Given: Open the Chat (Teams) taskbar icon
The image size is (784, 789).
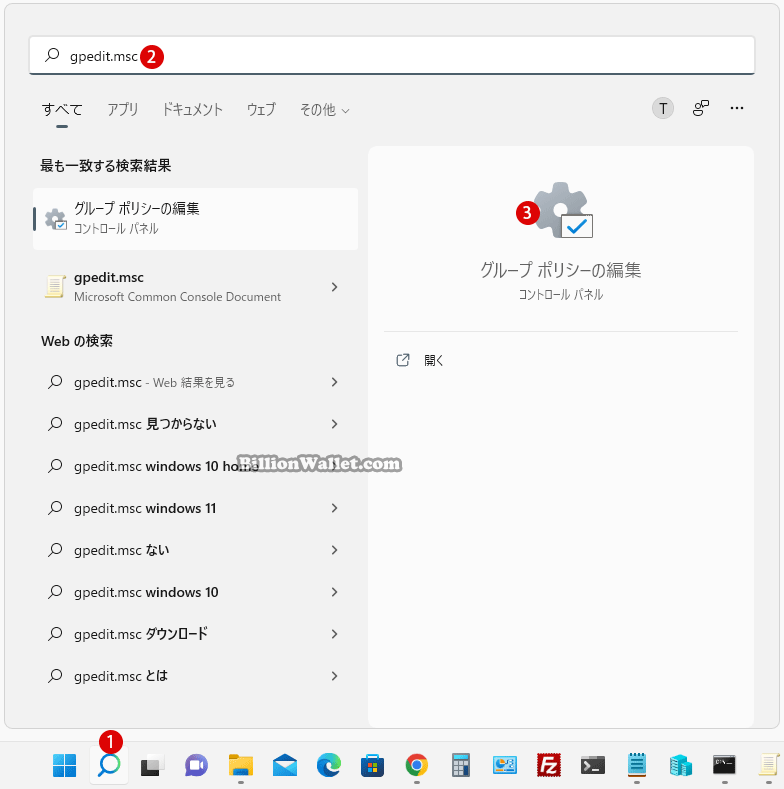Looking at the screenshot, I should pos(196,765).
